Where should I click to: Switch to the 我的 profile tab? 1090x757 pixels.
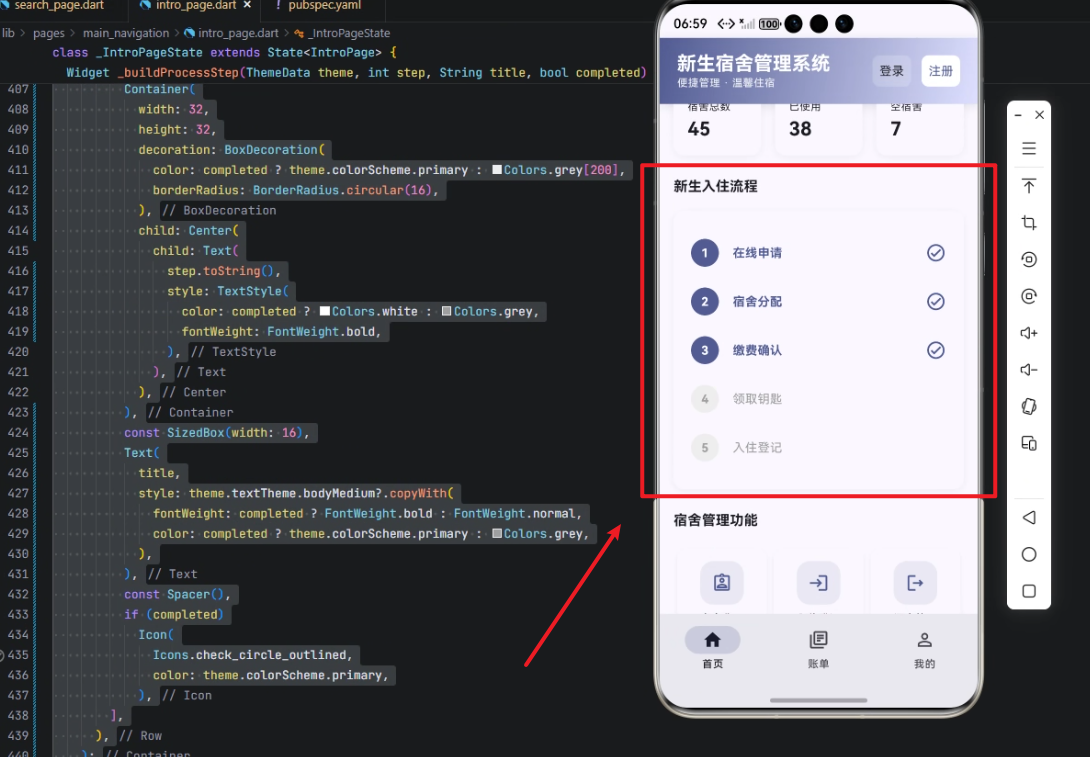click(x=925, y=648)
